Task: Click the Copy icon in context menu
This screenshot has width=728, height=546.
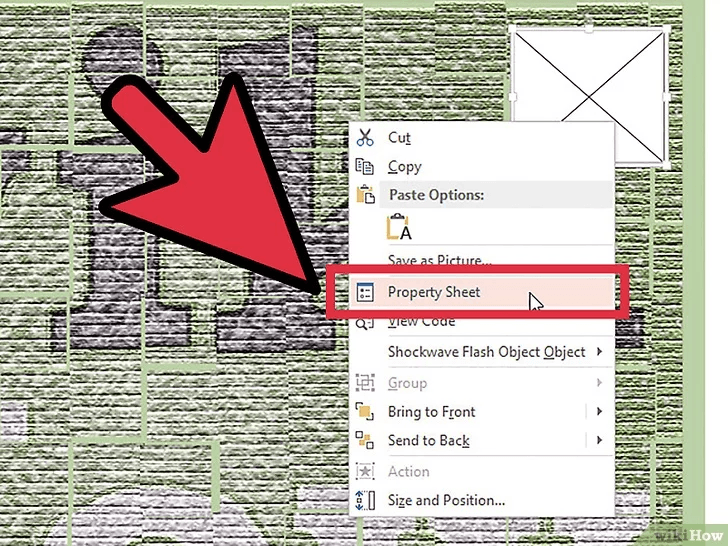Action: 365,167
